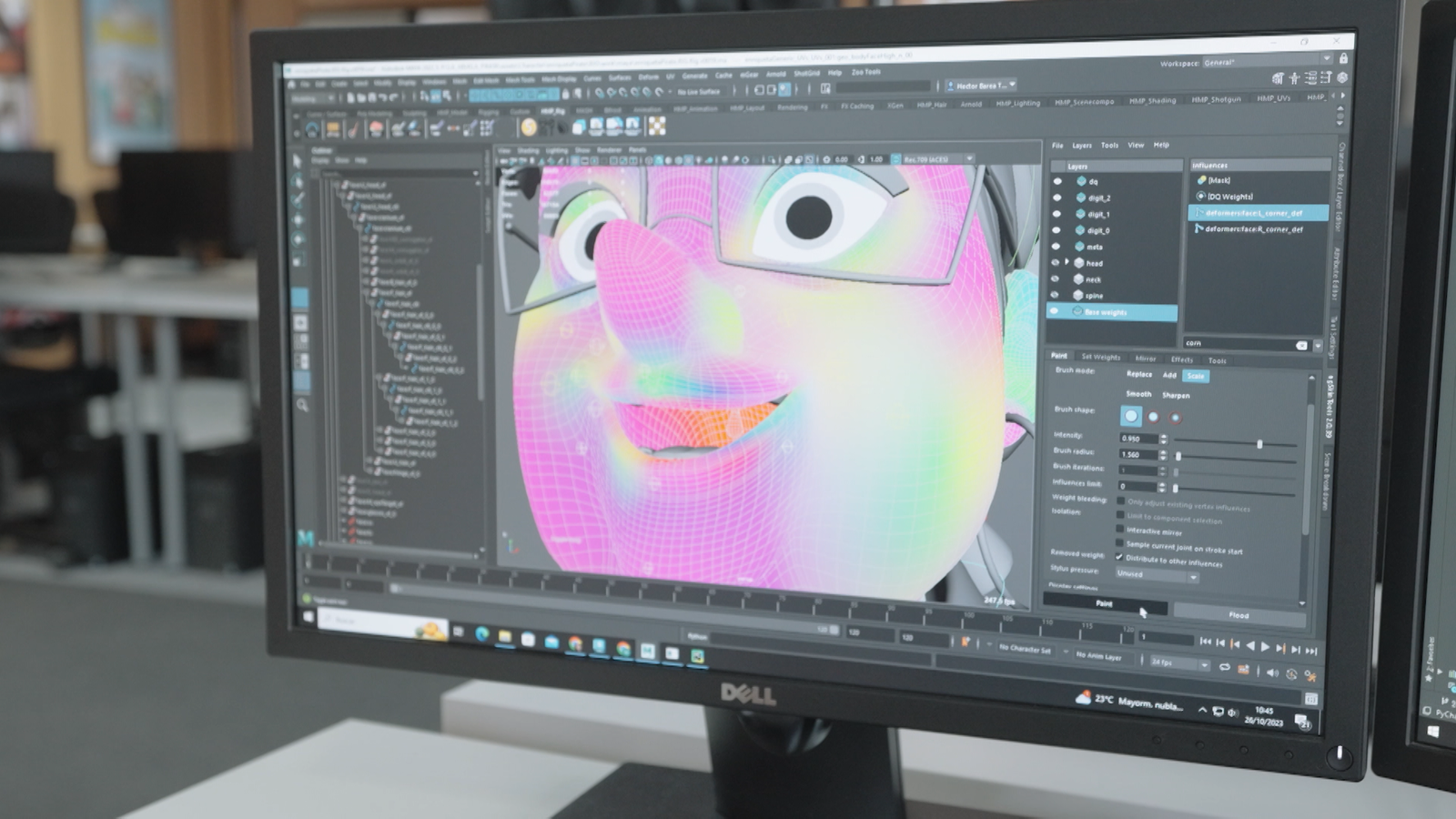This screenshot has height=819, width=1456.
Task: Click the Intensity slider handle
Action: click(1259, 444)
